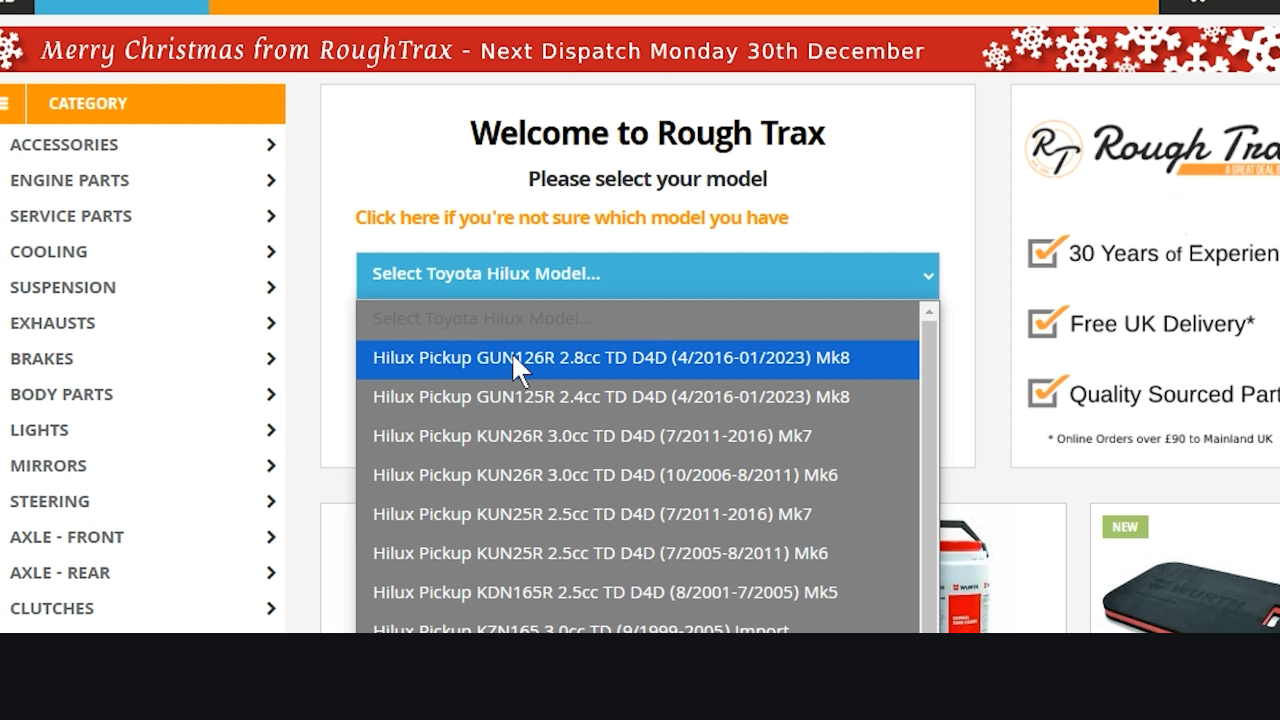Click the dropdown list scroll-up arrow
Image resolution: width=1280 pixels, height=720 pixels.
point(929,313)
